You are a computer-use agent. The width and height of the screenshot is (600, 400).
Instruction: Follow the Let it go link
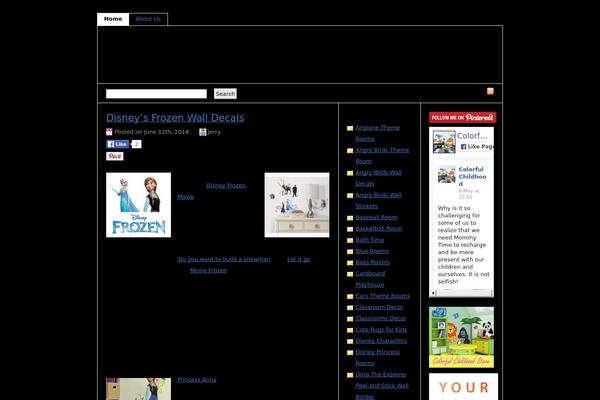(299, 259)
